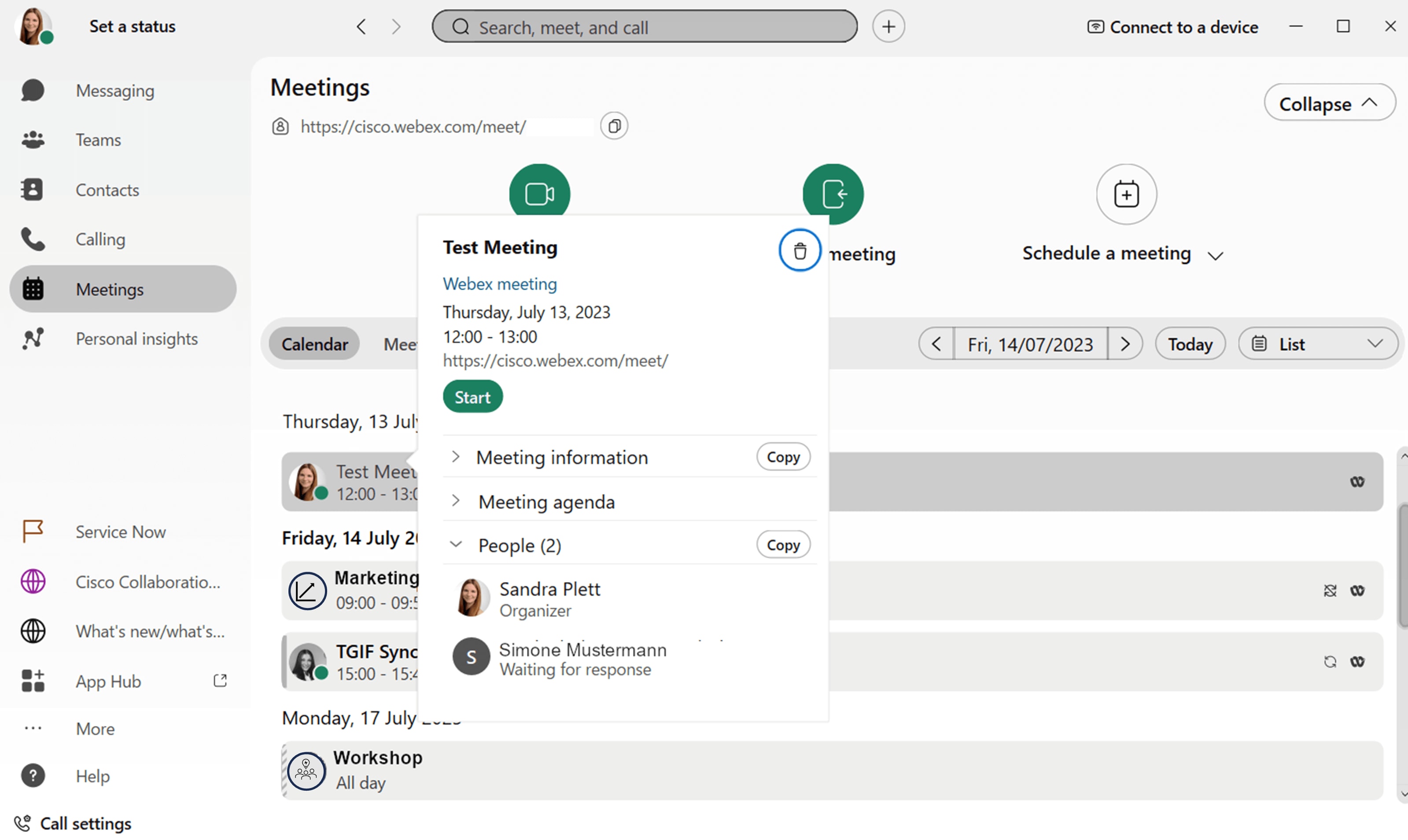
Task: Collapse the People (2) section
Action: [456, 545]
